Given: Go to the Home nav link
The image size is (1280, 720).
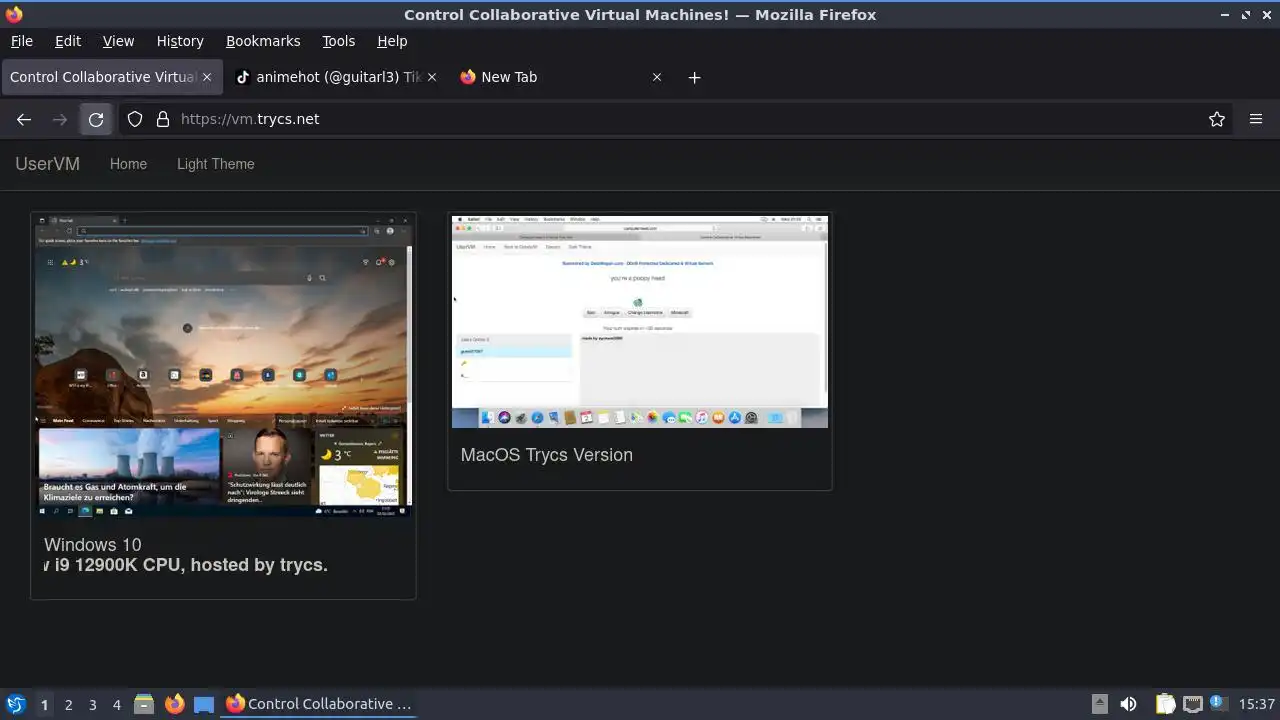Looking at the screenshot, I should click(x=128, y=164).
